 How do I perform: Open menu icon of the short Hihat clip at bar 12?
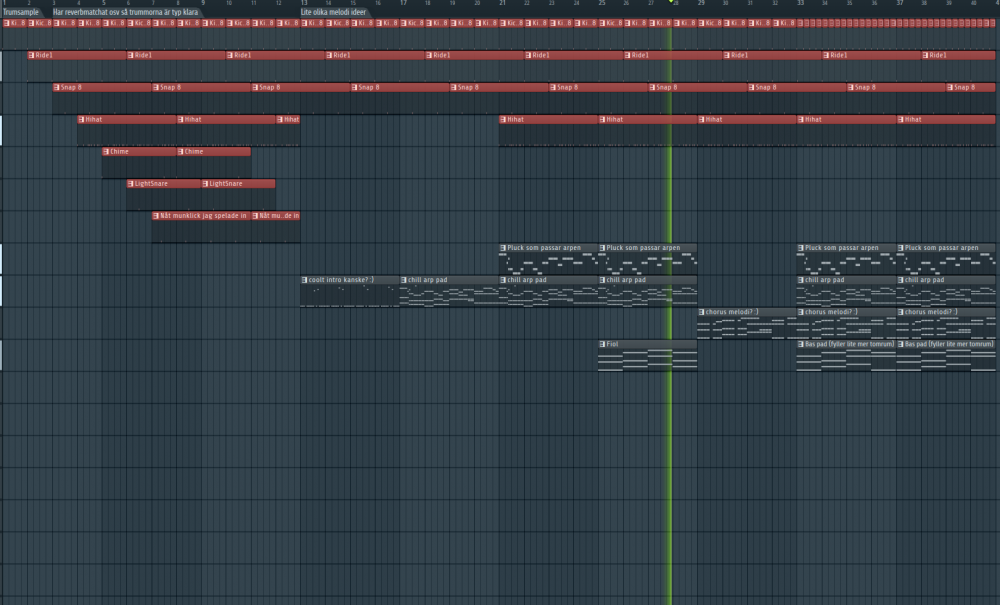click(x=280, y=119)
